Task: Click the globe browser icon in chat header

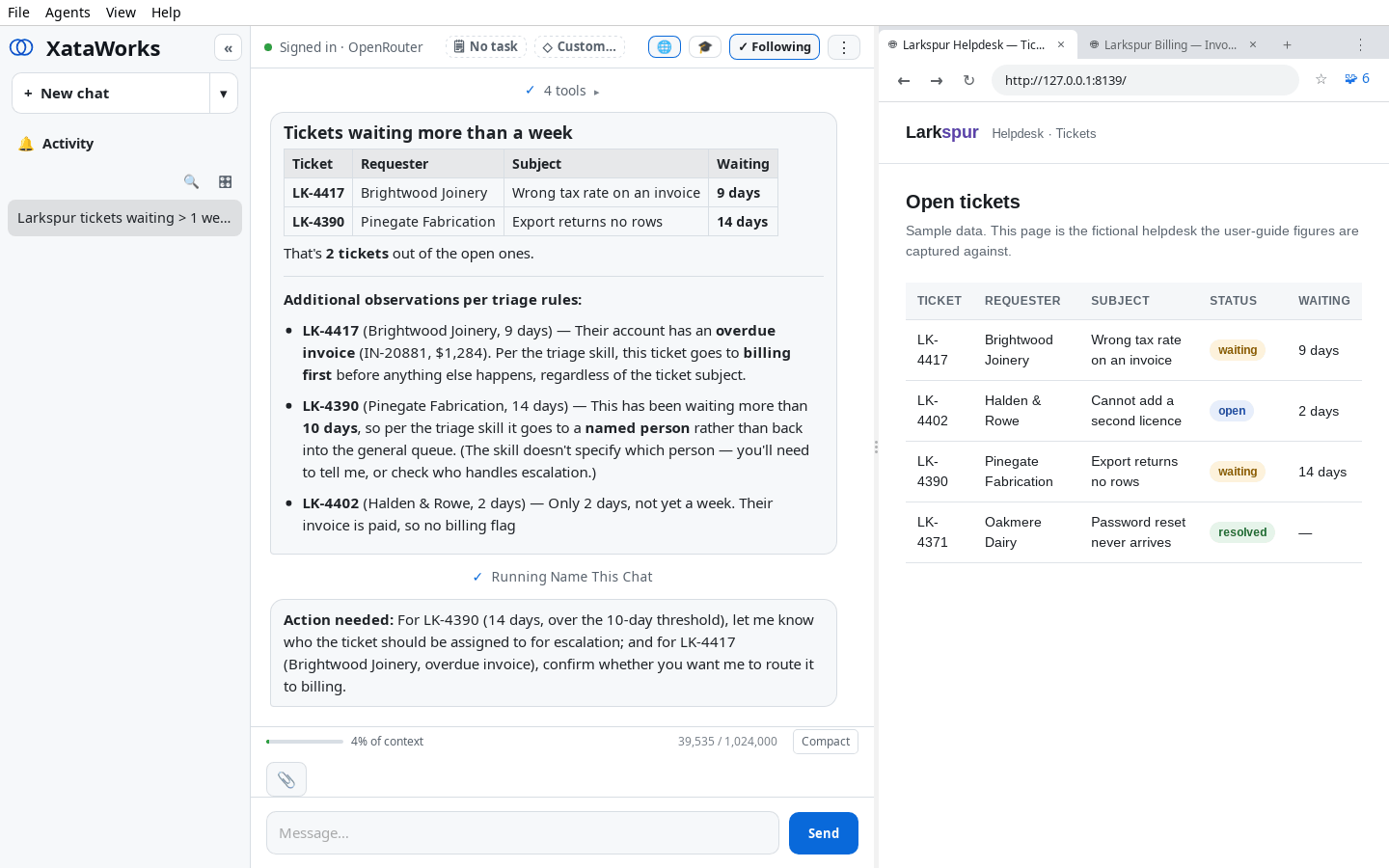Action: point(665,47)
